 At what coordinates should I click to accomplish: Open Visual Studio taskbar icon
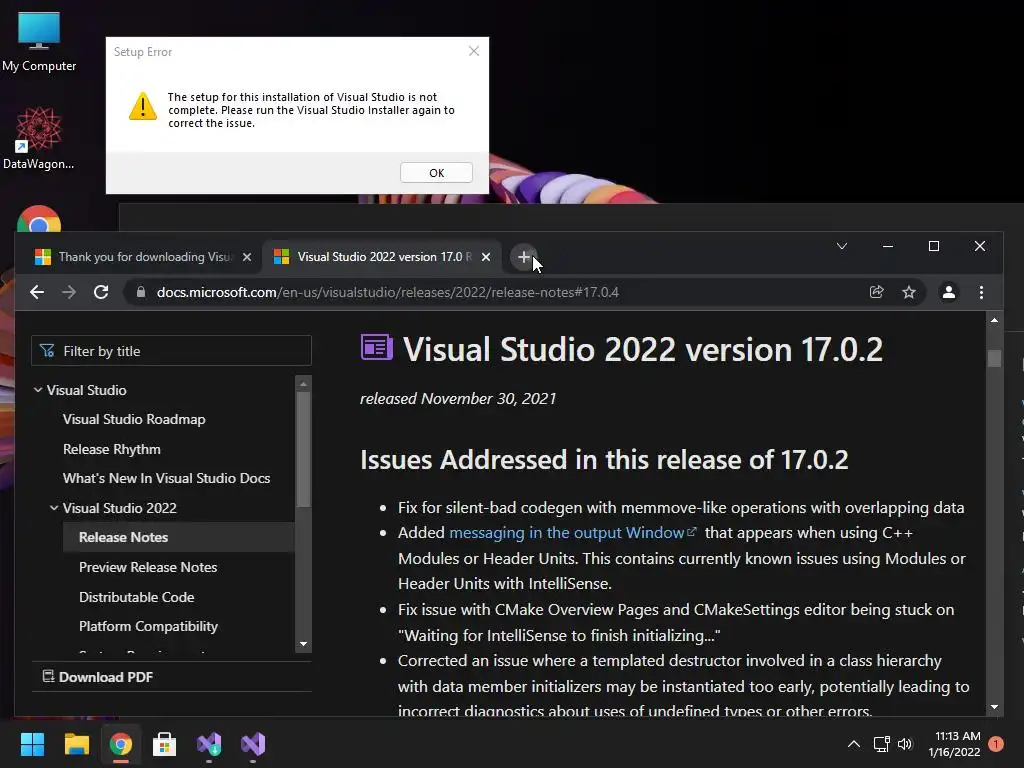[x=253, y=744]
